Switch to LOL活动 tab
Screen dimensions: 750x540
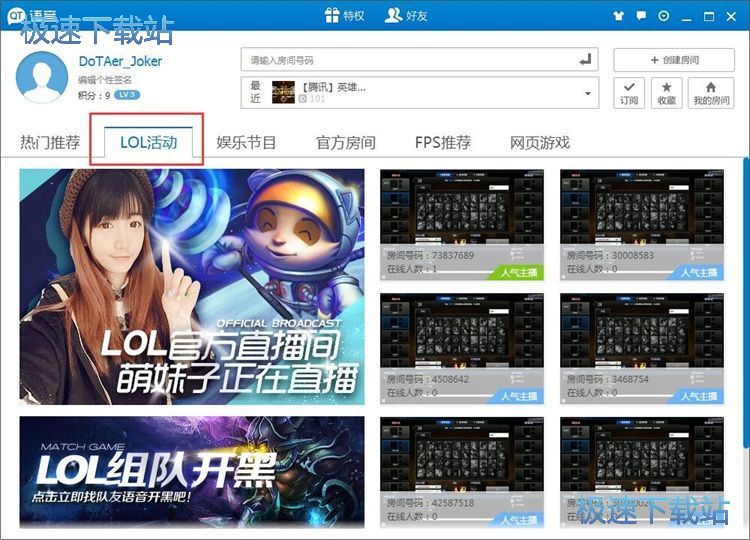coord(148,143)
